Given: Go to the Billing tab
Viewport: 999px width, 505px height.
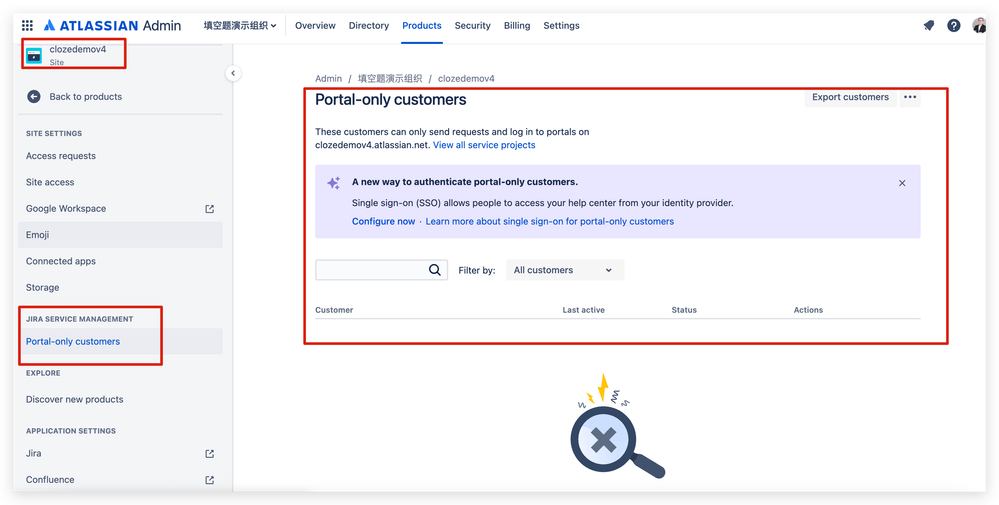Looking at the screenshot, I should [517, 25].
